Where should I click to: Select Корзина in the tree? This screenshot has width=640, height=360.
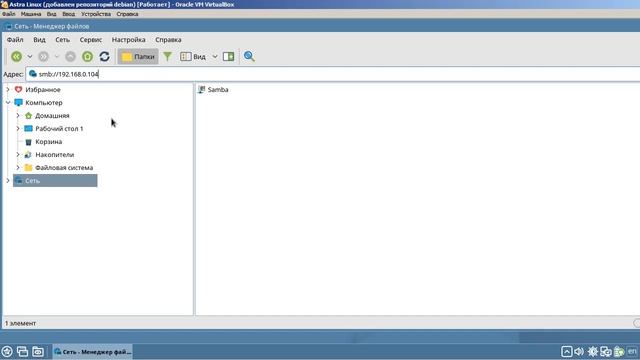pyautogui.click(x=49, y=142)
